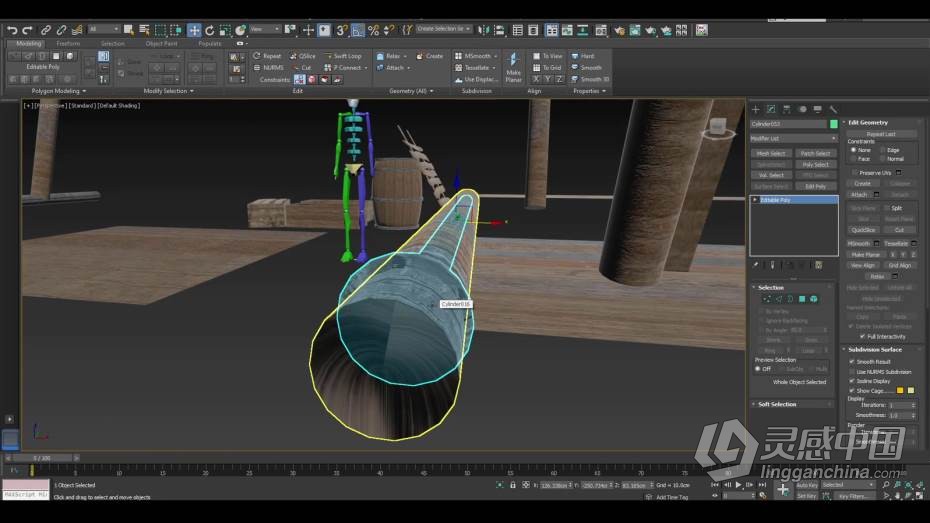Select Element sub-object level icon
930x523 pixels.
[x=814, y=299]
